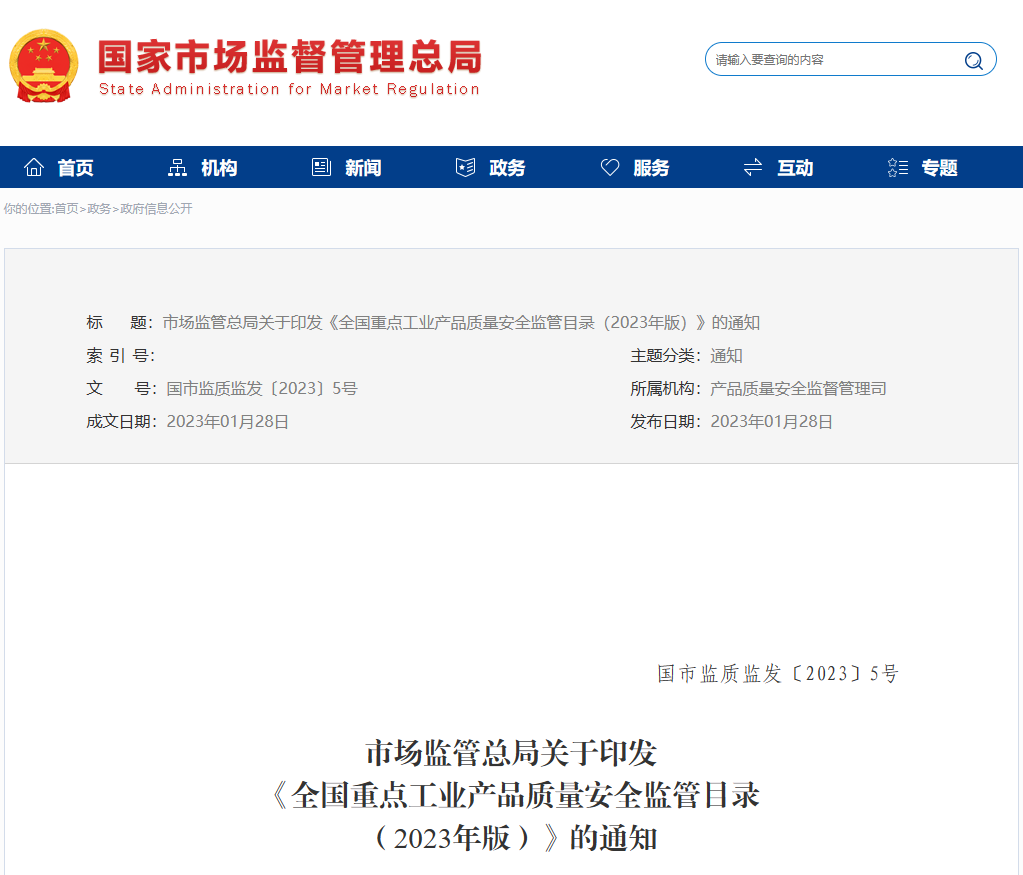1023x875 pixels.
Task: Follow the 政务 breadcrumb link
Action: pos(99,209)
